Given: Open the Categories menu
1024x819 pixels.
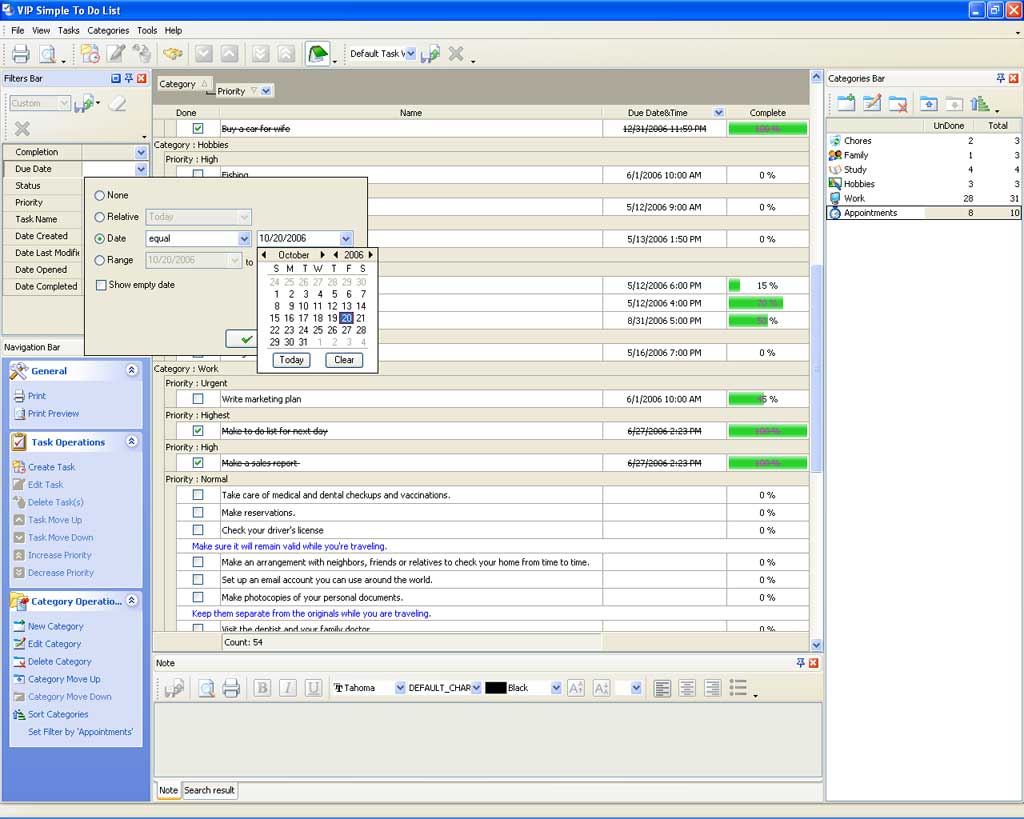Looking at the screenshot, I should tap(108, 30).
